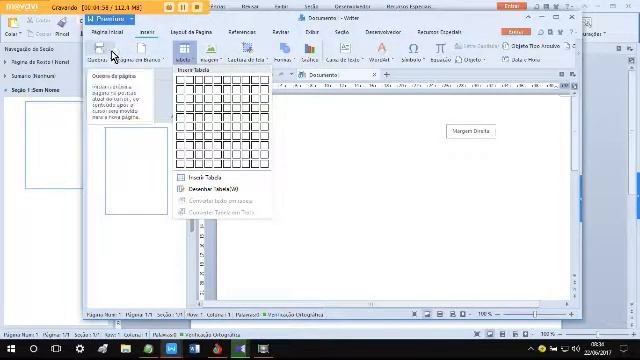Open the Revisar ribbon tab
This screenshot has height=360, width=640.
[x=280, y=32]
